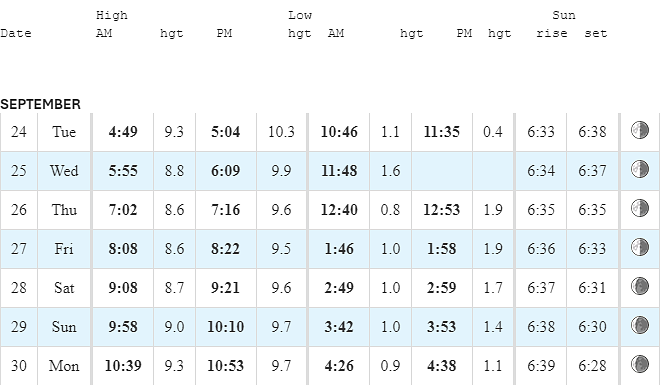Viewport: 661px width, 385px height.
Task: Click the moon phase icon for Wednesday 25
Action: (640, 169)
